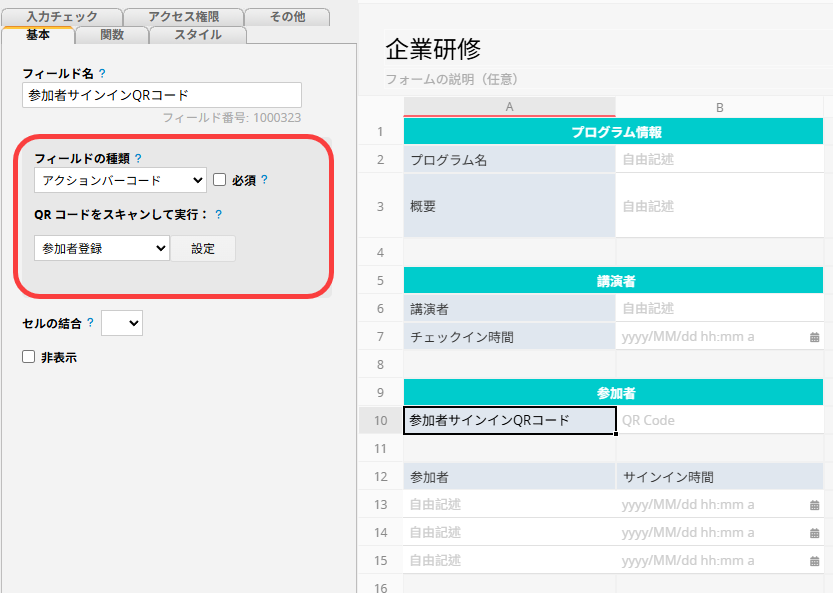Click help icon beside セルの結合
The height and width of the screenshot is (593, 833).
coord(90,323)
